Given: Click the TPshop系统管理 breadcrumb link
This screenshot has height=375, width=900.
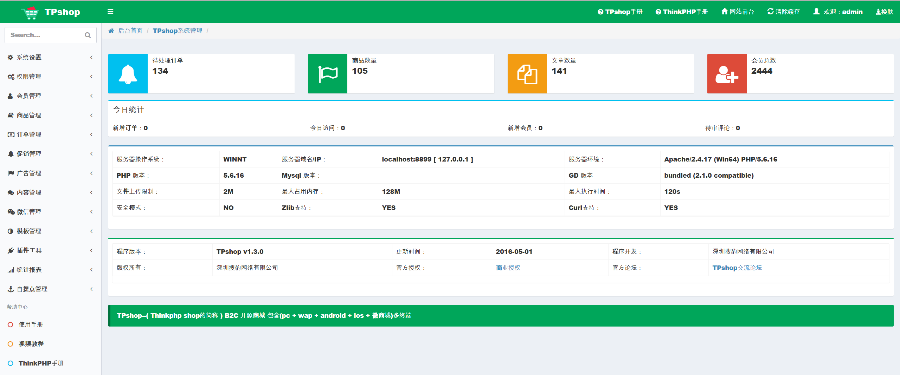Looking at the screenshot, I should click(x=177, y=30).
